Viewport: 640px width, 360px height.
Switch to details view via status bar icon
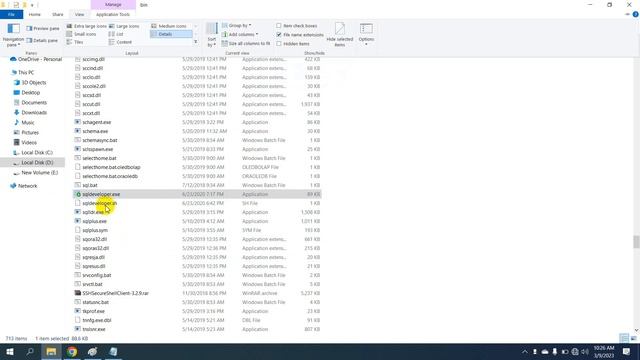(624, 338)
